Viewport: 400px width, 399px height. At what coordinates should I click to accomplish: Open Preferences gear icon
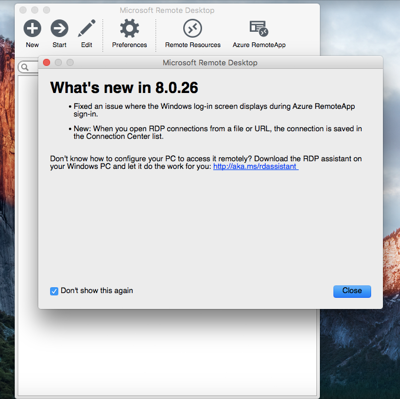129,28
